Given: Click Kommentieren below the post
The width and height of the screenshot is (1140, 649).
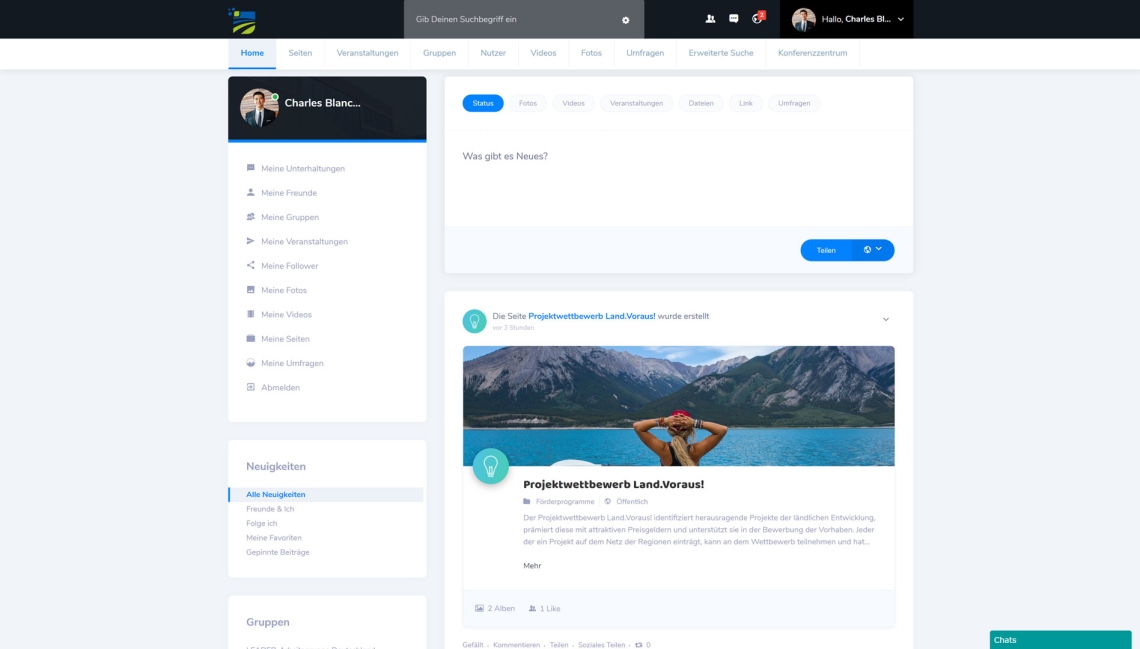Looking at the screenshot, I should coord(516,645).
